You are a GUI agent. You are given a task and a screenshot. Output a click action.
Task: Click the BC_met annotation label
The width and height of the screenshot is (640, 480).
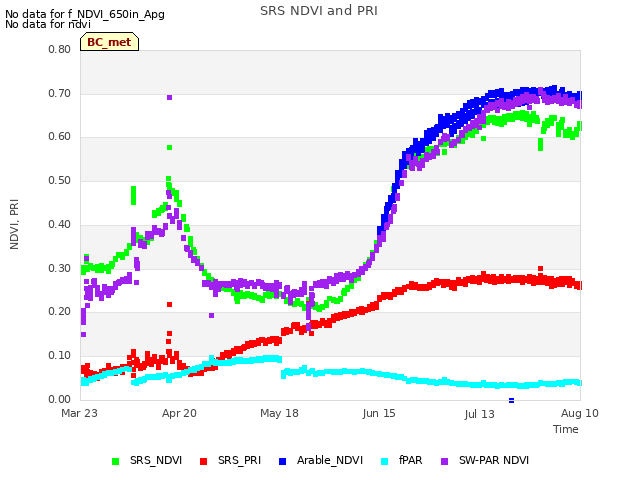(x=109, y=42)
